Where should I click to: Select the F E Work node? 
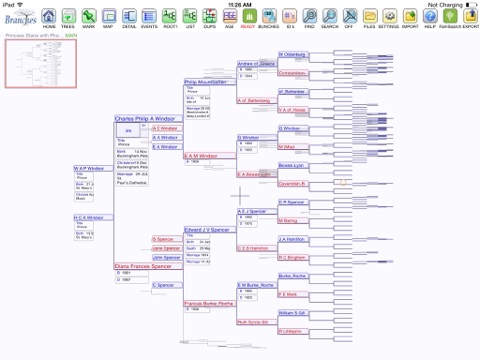pyautogui.click(x=293, y=294)
